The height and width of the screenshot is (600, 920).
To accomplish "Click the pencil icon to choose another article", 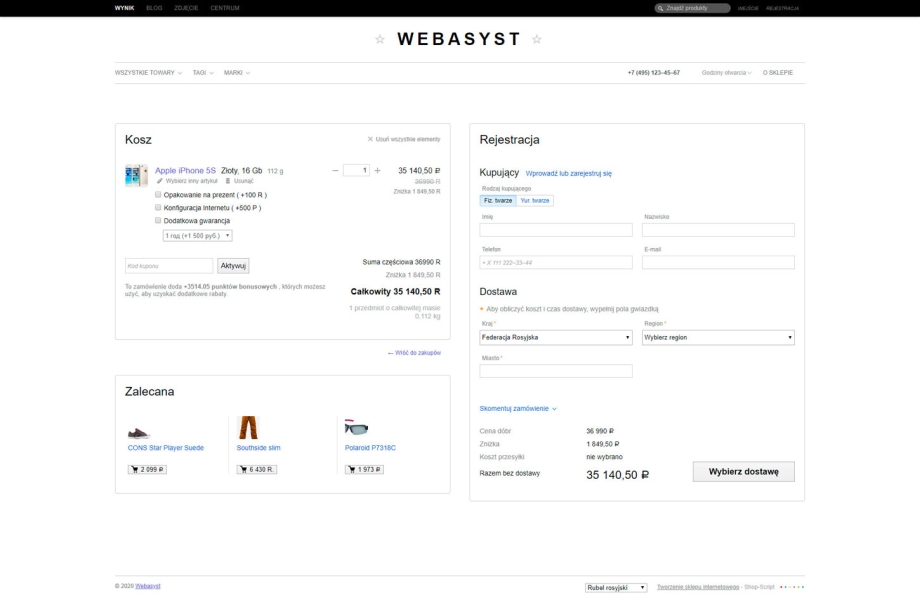I will point(159,181).
